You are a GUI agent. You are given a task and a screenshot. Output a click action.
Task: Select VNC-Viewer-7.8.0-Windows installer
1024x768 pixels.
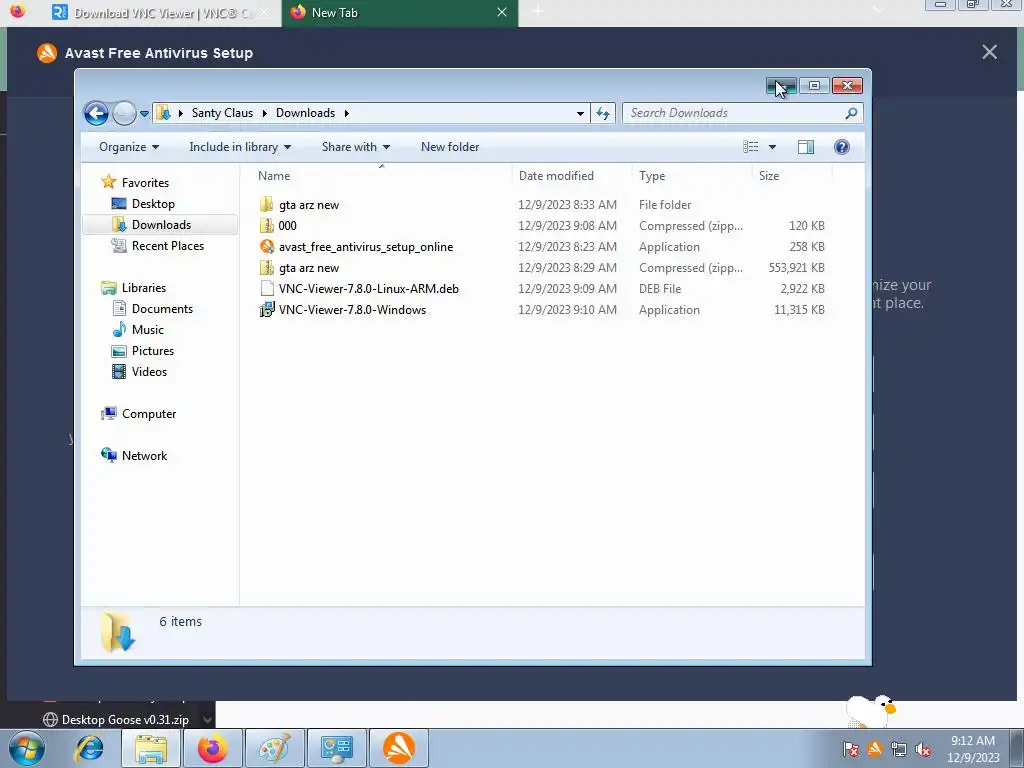tap(352, 310)
